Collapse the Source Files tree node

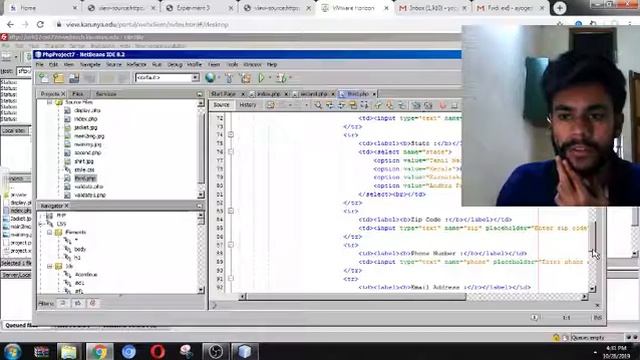click(49, 102)
